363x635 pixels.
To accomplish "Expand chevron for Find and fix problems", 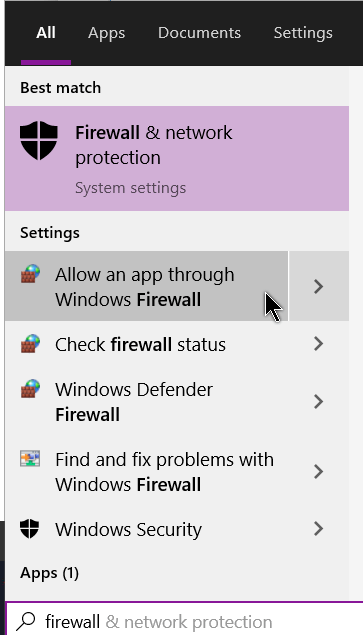I will [319, 471].
